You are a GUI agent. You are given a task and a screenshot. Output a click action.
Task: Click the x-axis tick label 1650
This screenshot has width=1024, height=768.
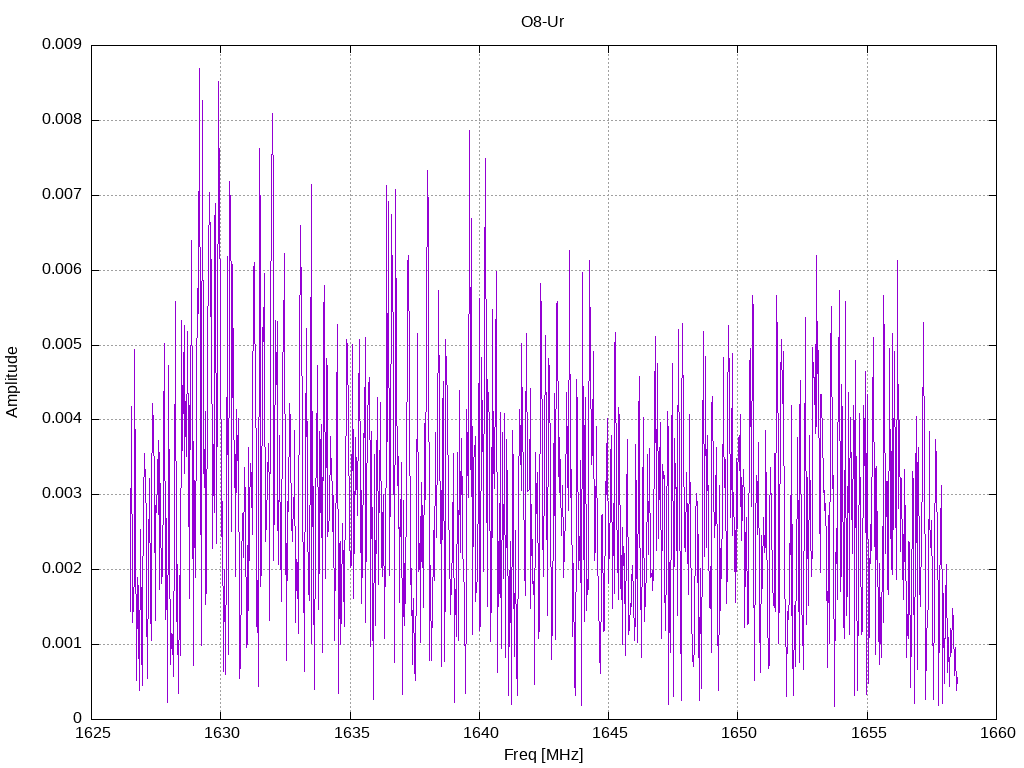pos(739,733)
